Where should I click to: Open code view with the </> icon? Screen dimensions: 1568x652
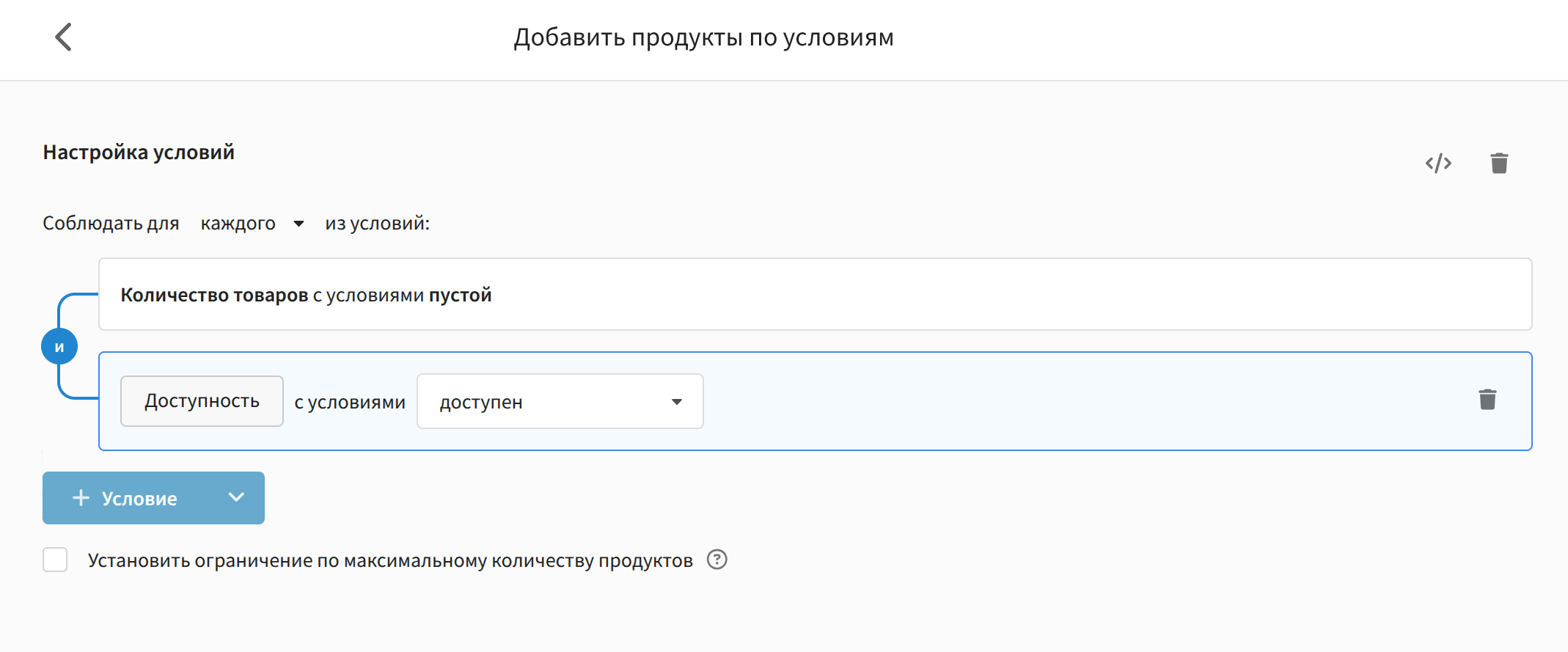(1438, 163)
